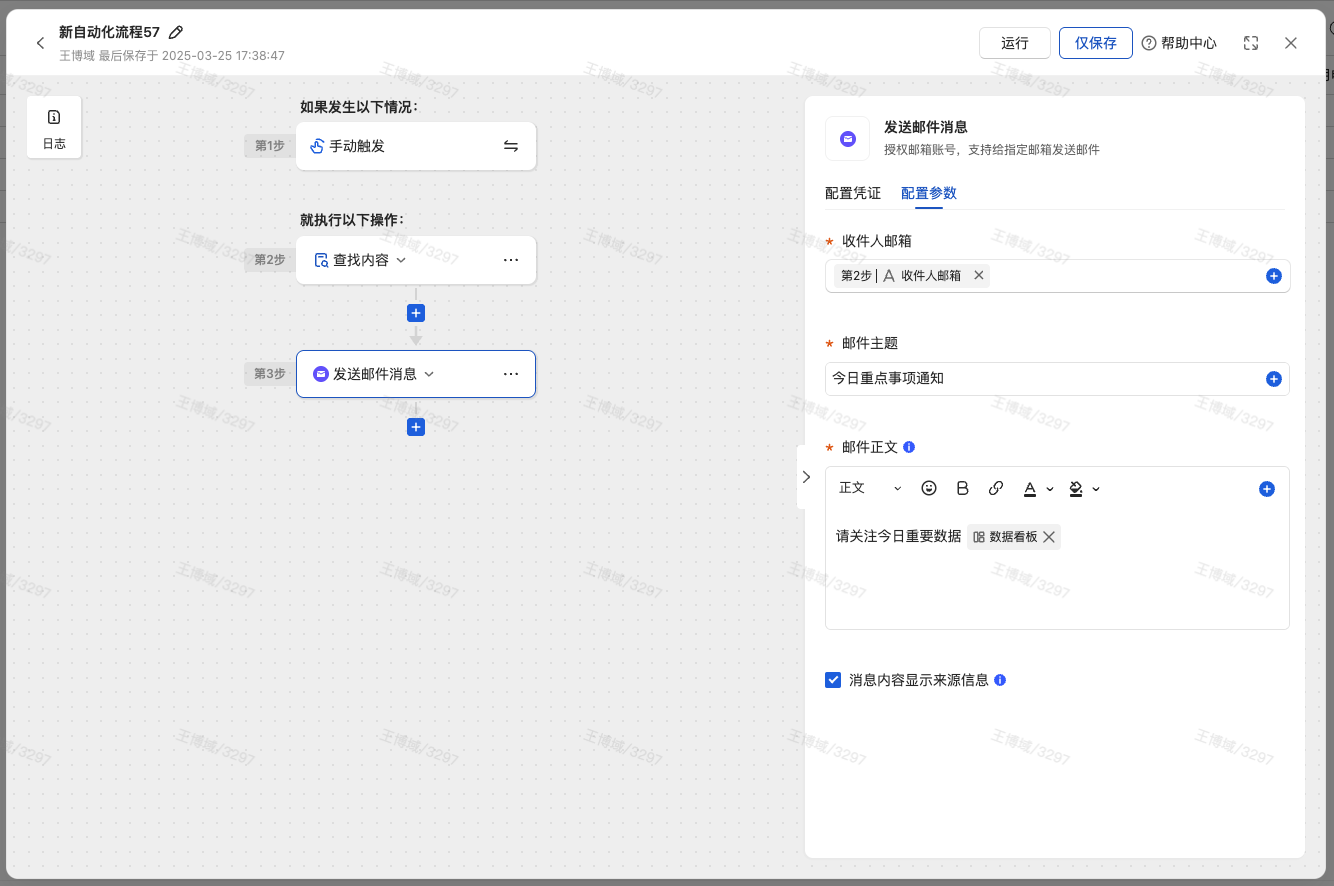Viewport: 1334px width, 886px height.
Task: Click the 运行 button
Action: pyautogui.click(x=1014, y=43)
